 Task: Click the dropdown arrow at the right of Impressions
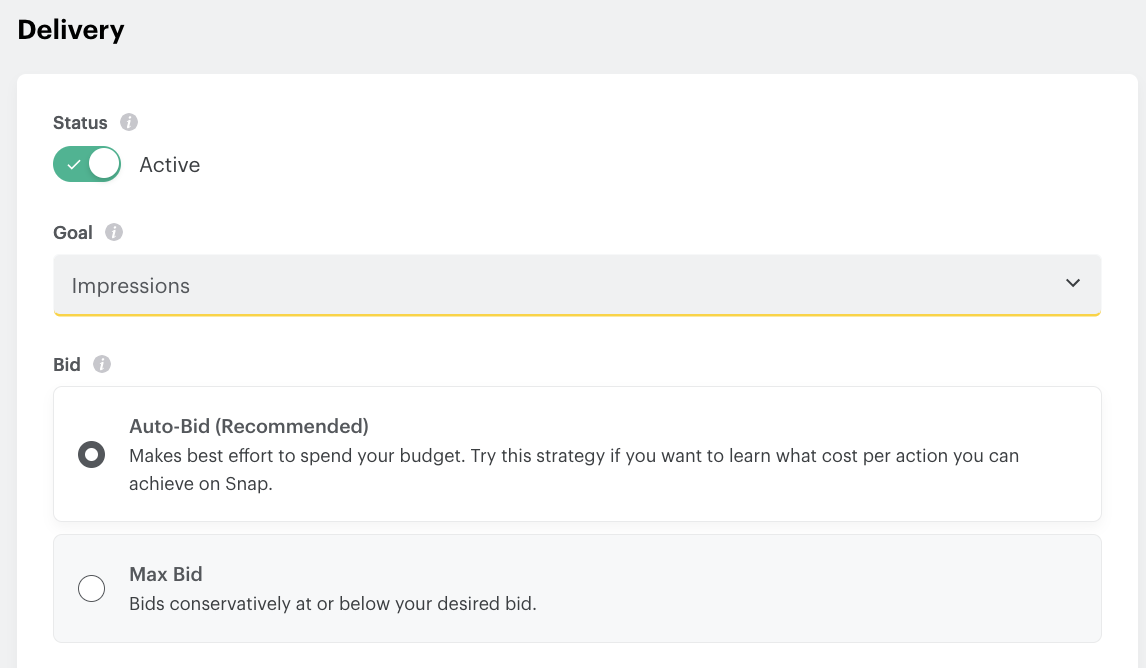(1073, 283)
